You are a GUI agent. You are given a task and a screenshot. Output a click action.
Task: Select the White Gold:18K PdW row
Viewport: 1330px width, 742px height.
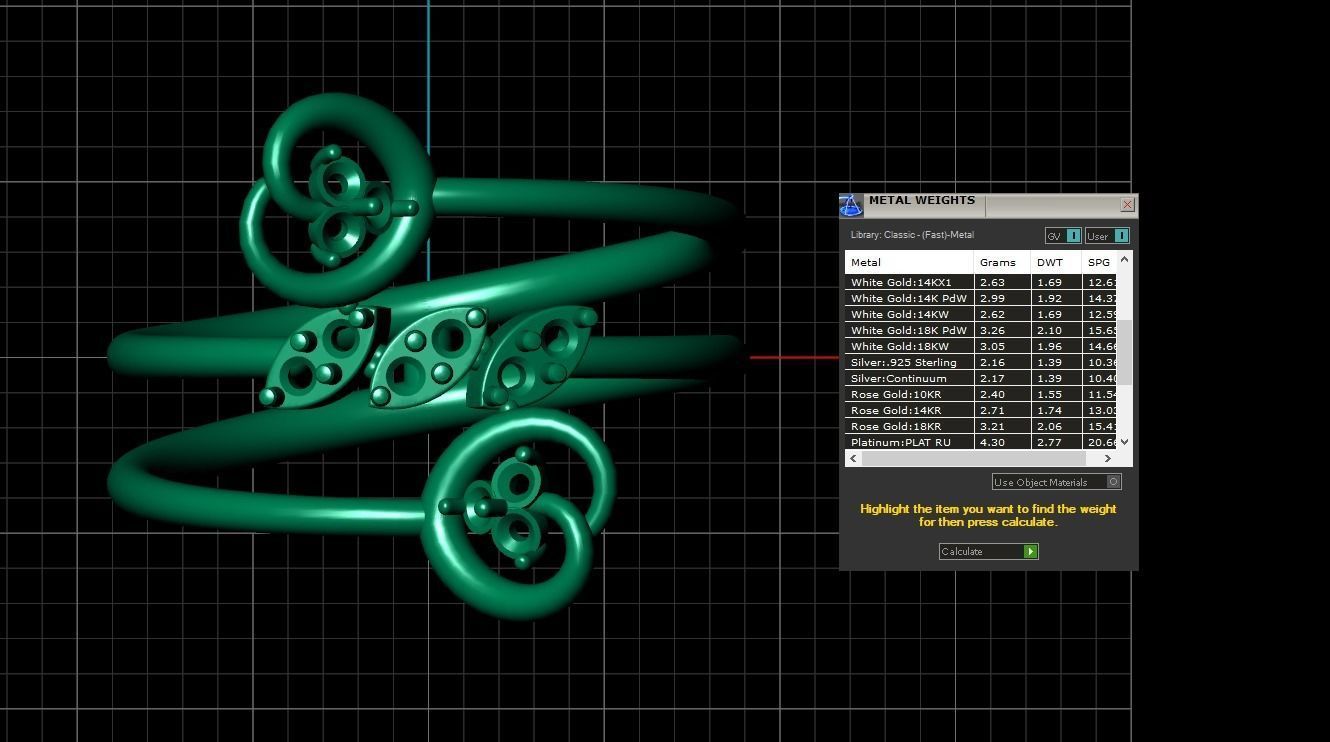[981, 330]
